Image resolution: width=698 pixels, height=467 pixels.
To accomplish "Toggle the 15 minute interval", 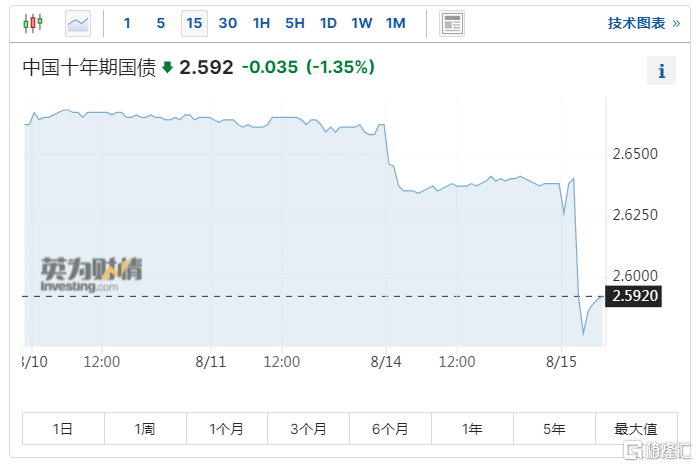I will coord(194,23).
